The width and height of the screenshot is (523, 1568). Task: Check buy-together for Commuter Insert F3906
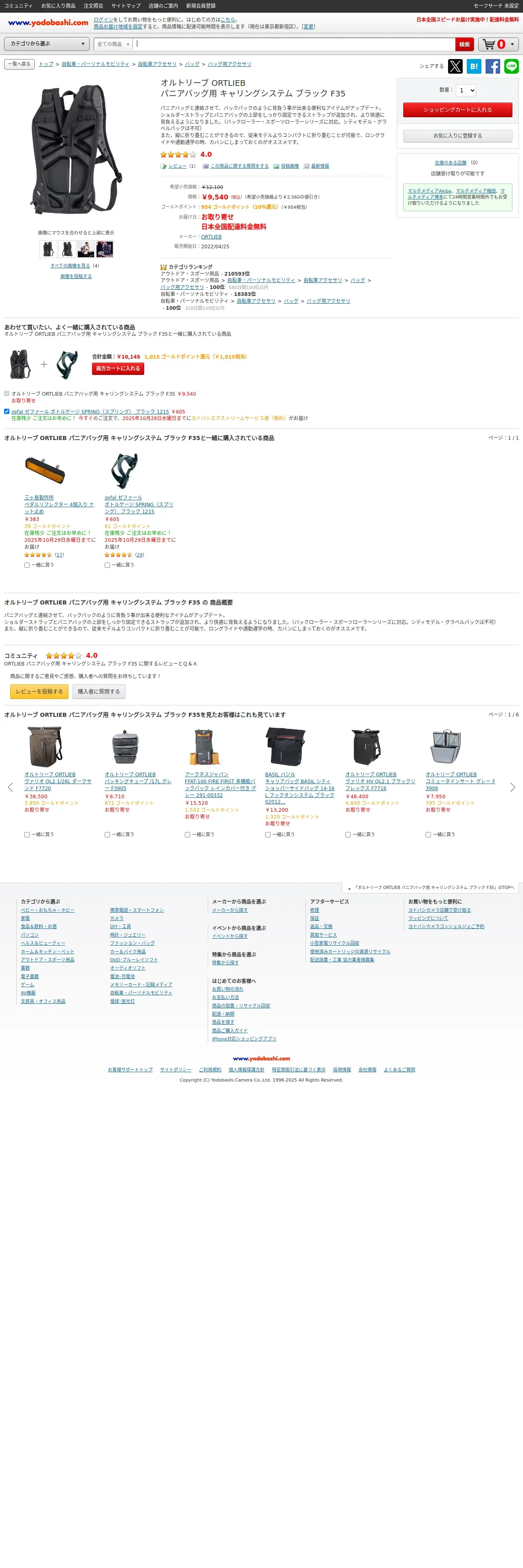(x=428, y=834)
